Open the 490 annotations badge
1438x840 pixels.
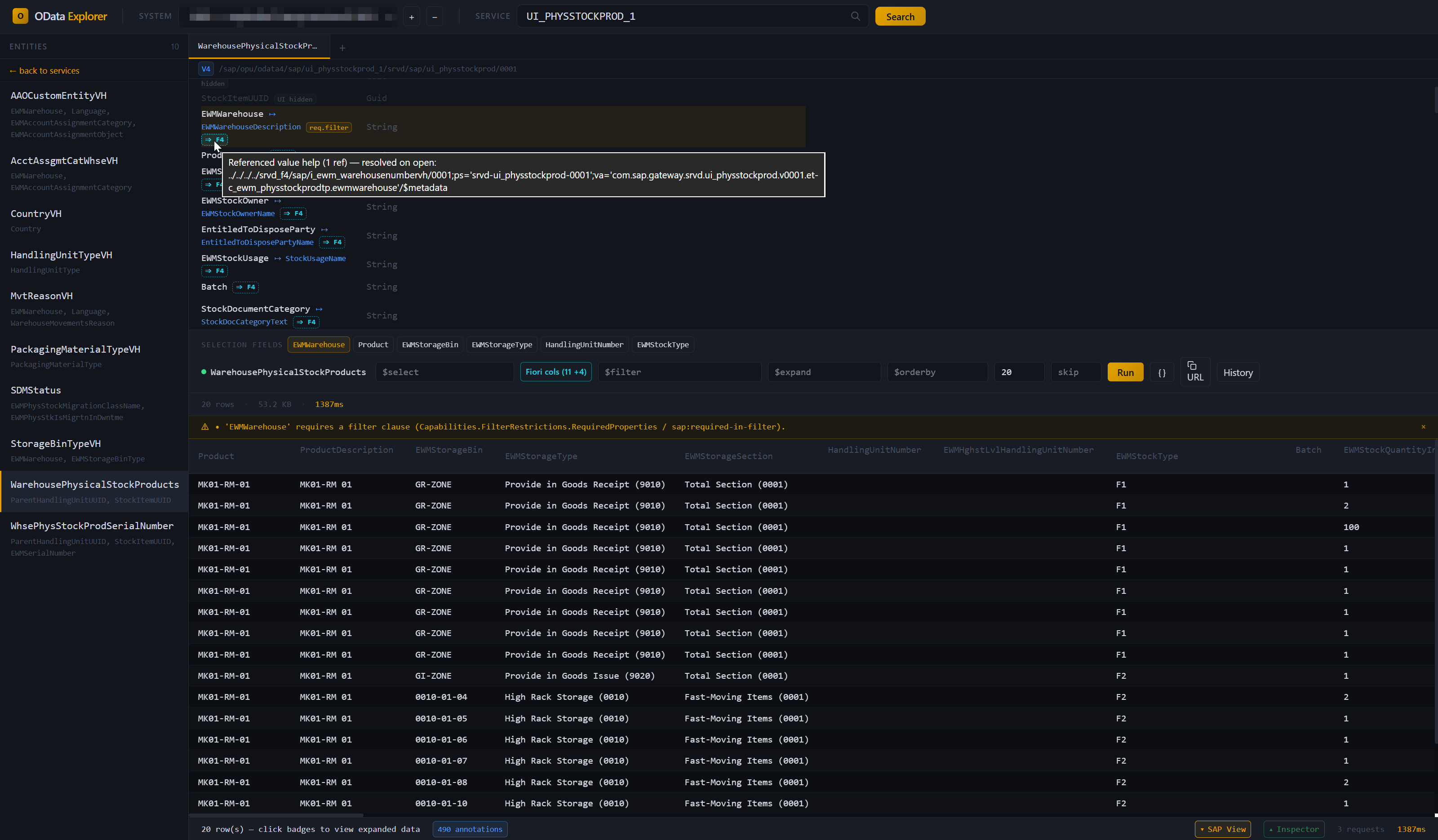[x=470, y=829]
